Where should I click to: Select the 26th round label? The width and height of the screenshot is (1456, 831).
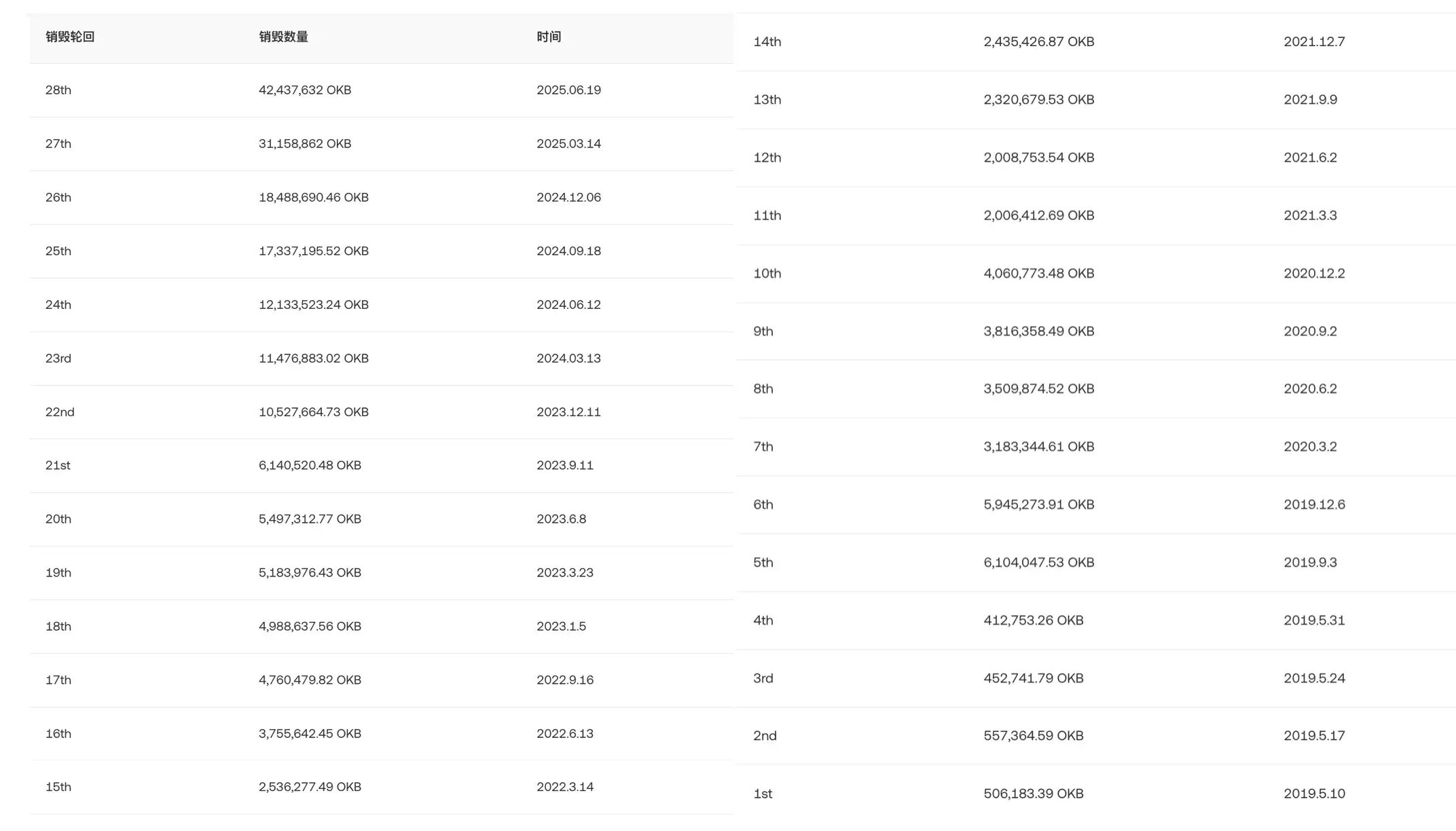tap(58, 198)
